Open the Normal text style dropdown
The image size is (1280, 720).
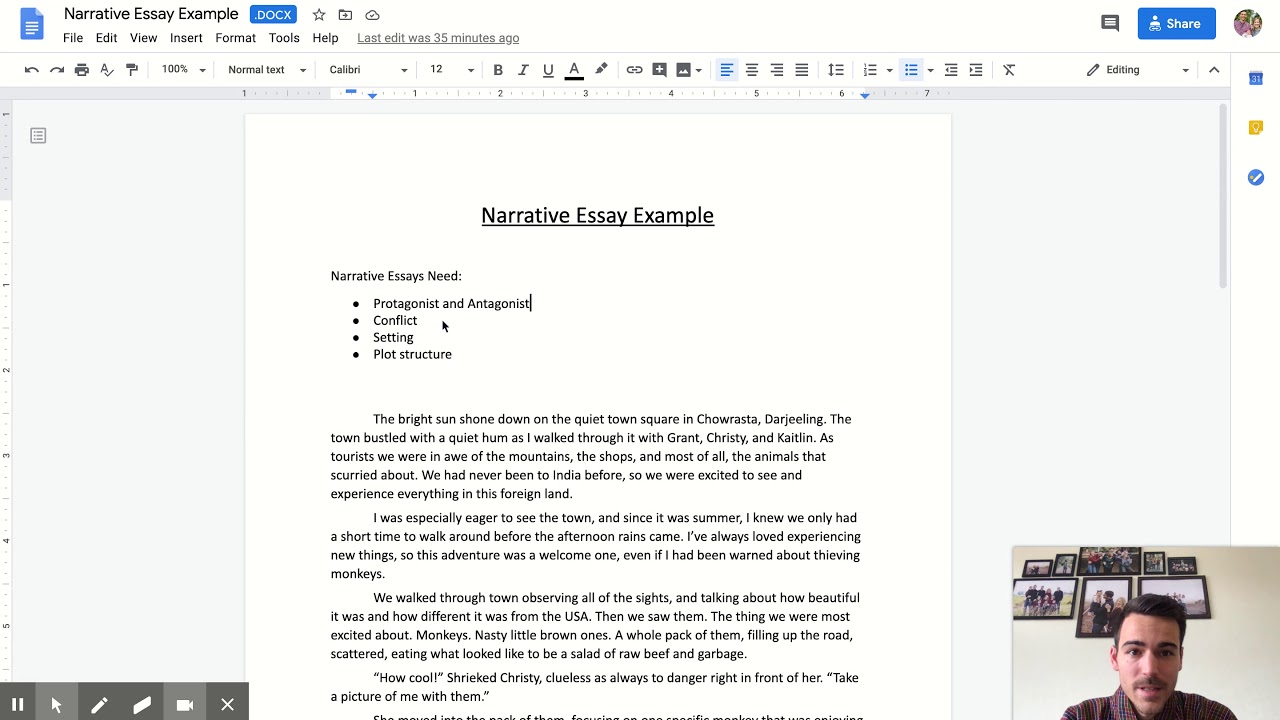tap(267, 70)
